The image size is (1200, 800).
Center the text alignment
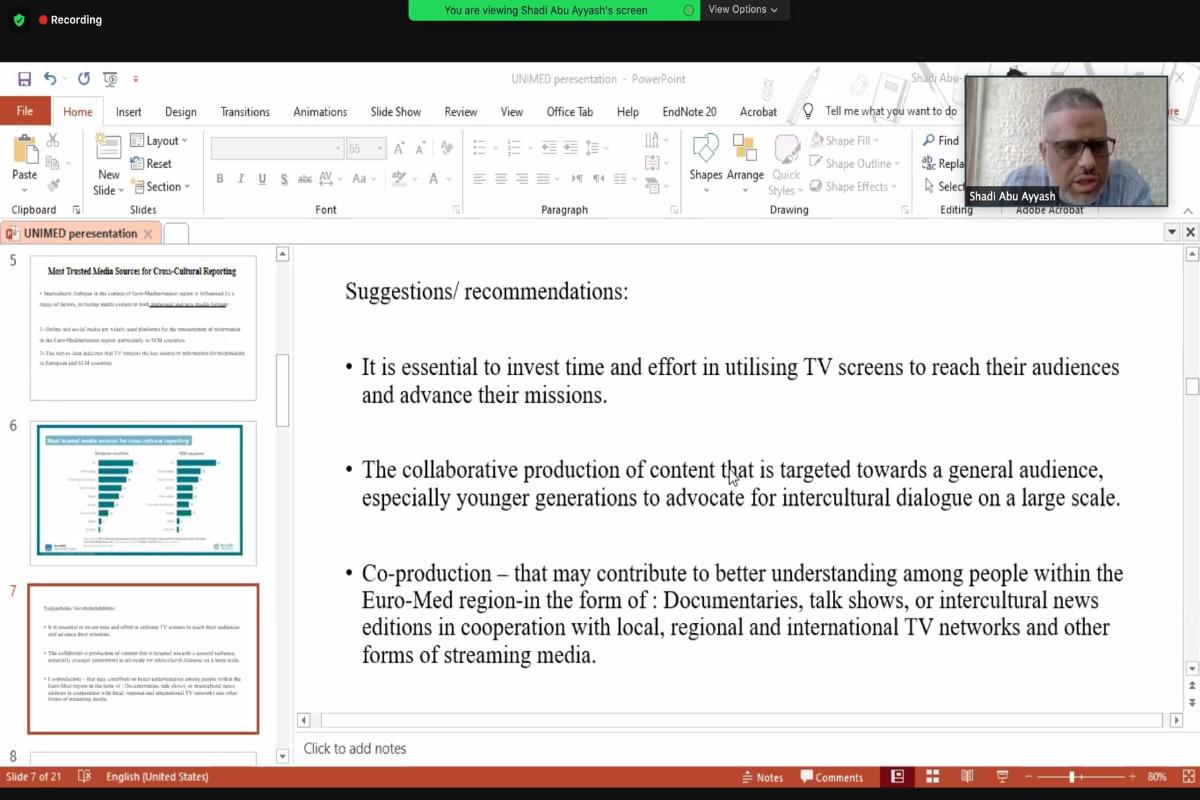point(501,179)
